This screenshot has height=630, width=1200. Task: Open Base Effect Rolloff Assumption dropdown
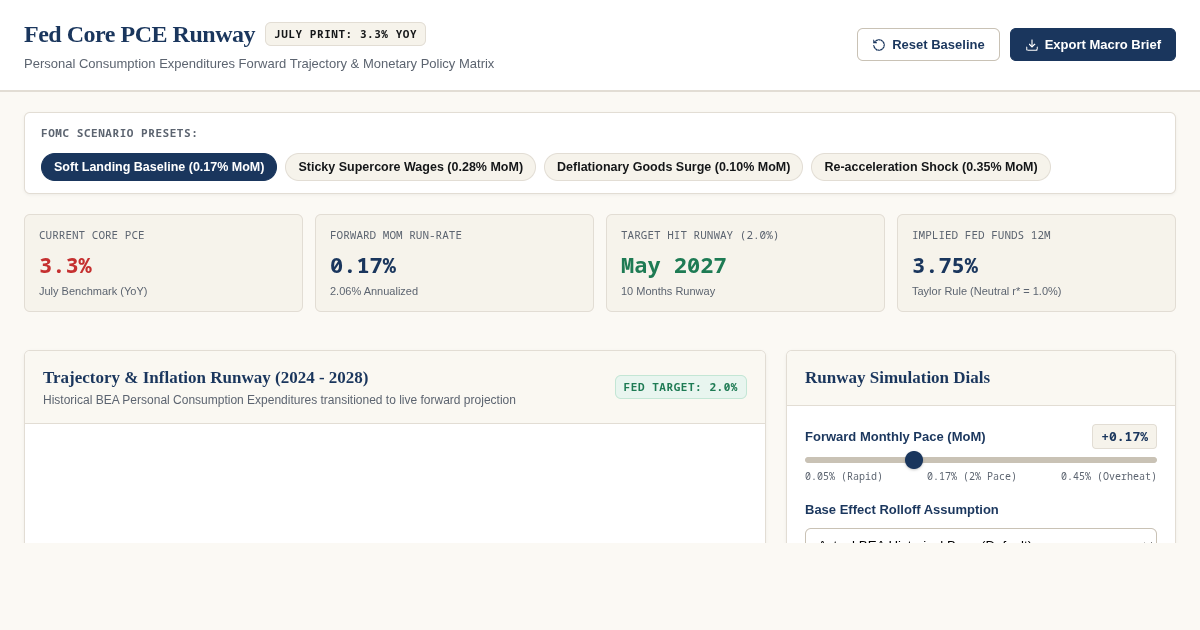coord(981,536)
